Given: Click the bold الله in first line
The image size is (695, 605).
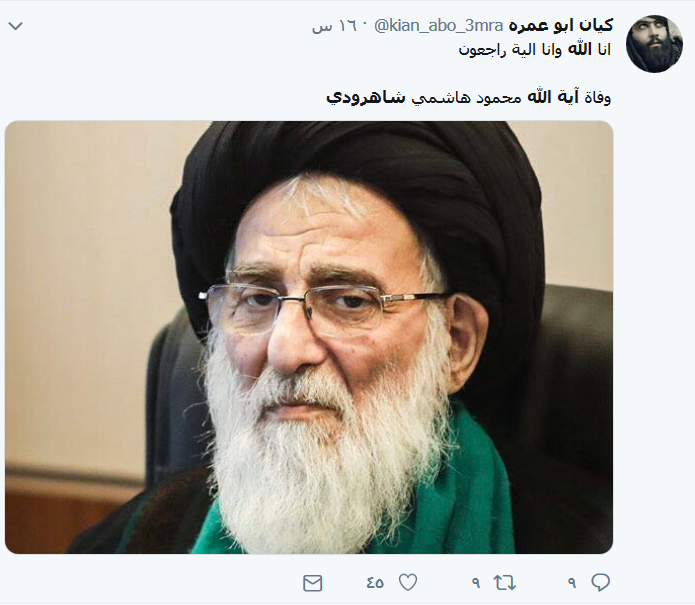Looking at the screenshot, I should [580, 49].
